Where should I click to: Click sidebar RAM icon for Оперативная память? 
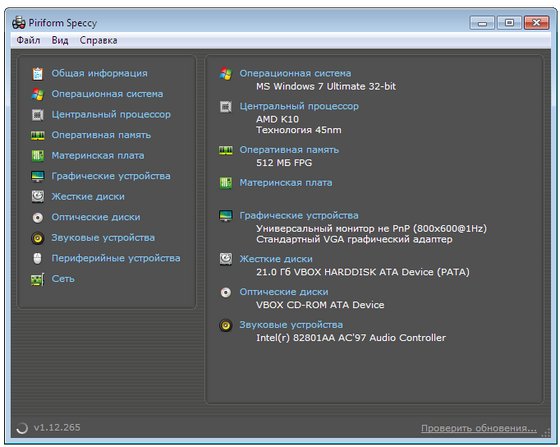click(38, 135)
